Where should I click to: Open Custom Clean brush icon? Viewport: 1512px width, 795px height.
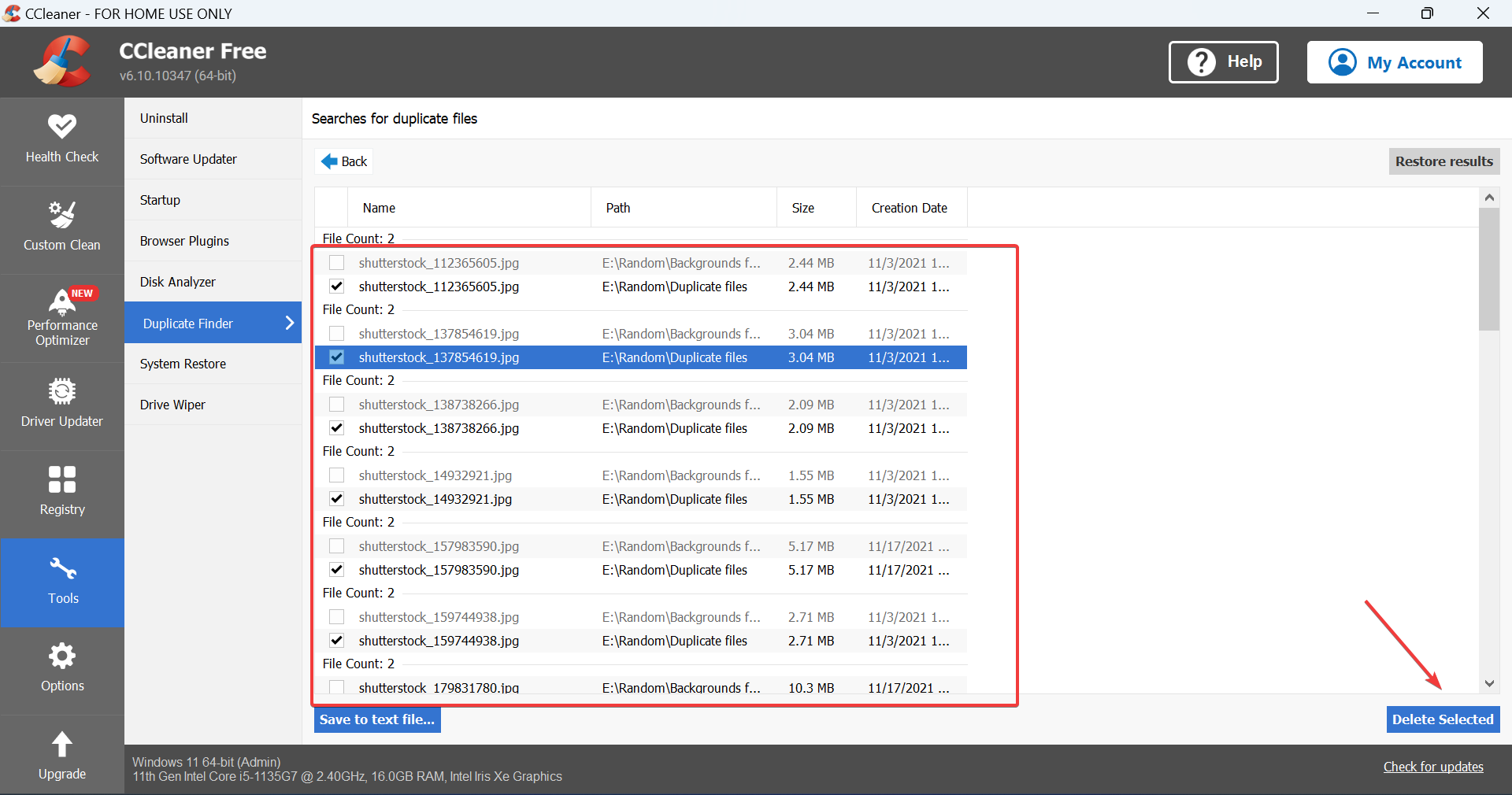click(62, 214)
